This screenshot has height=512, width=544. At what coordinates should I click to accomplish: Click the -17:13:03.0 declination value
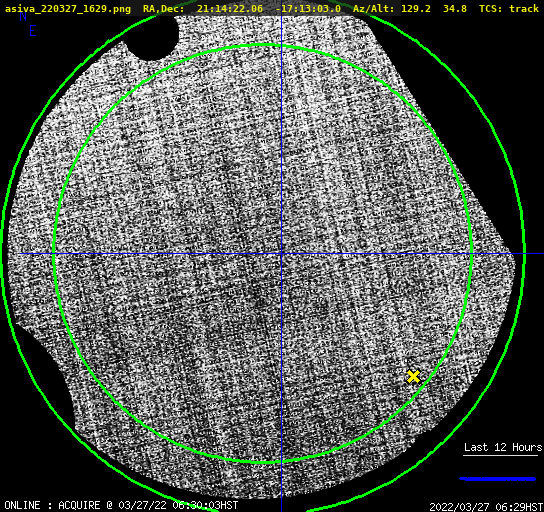(x=308, y=9)
